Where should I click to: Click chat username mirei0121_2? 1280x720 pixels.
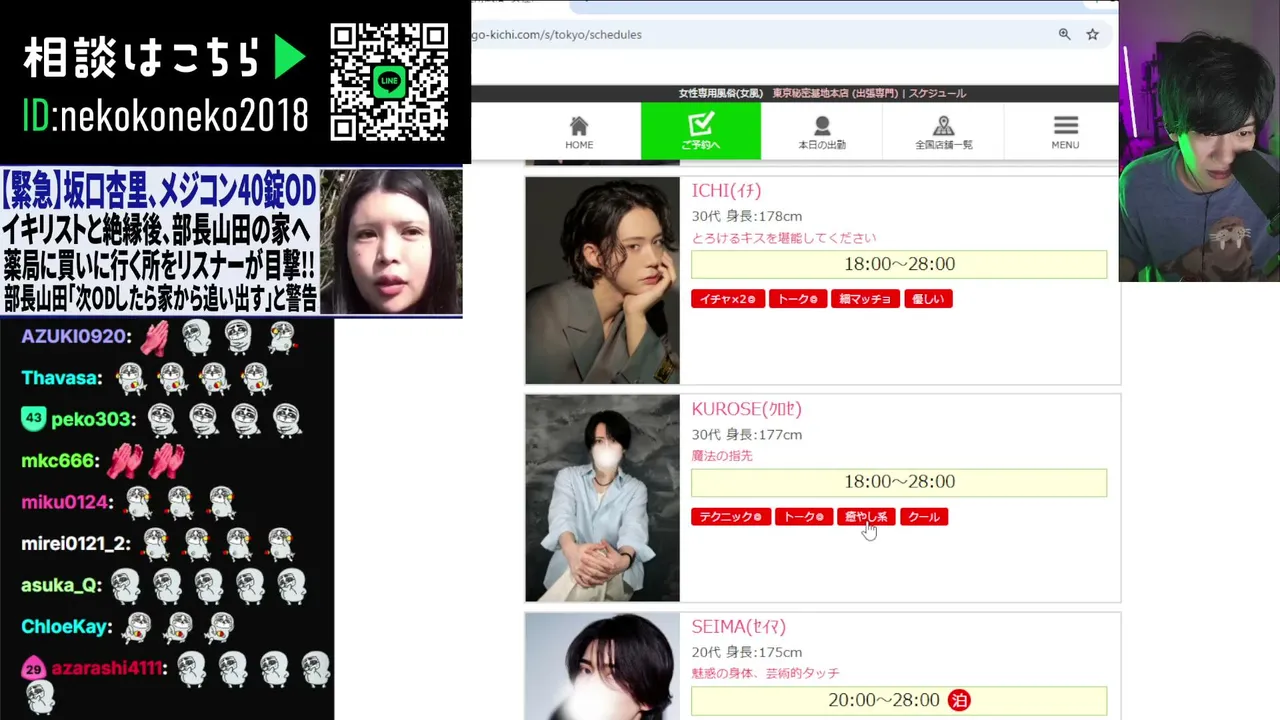pos(76,544)
